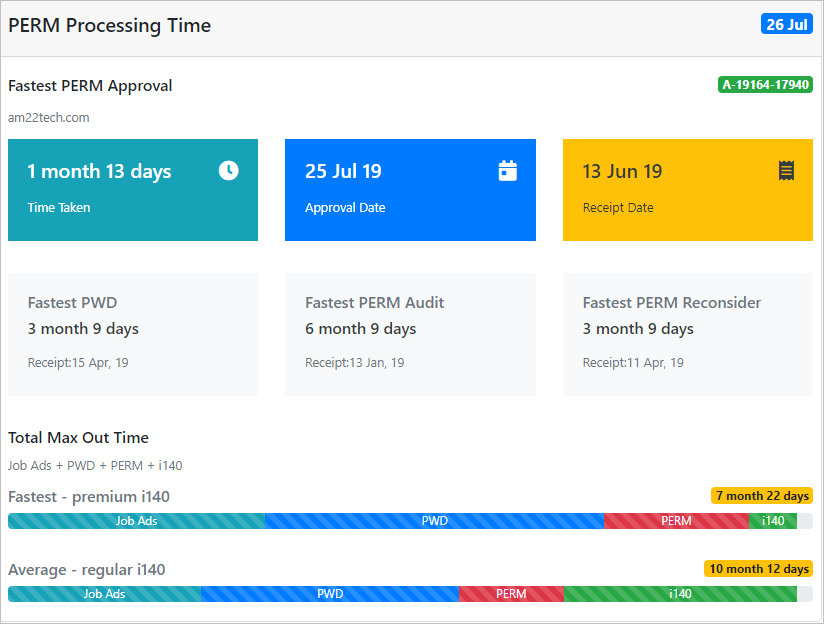Screen dimensions: 824x624
Task: Click the receipt icon on Receipt Date card
Action: coord(786,170)
